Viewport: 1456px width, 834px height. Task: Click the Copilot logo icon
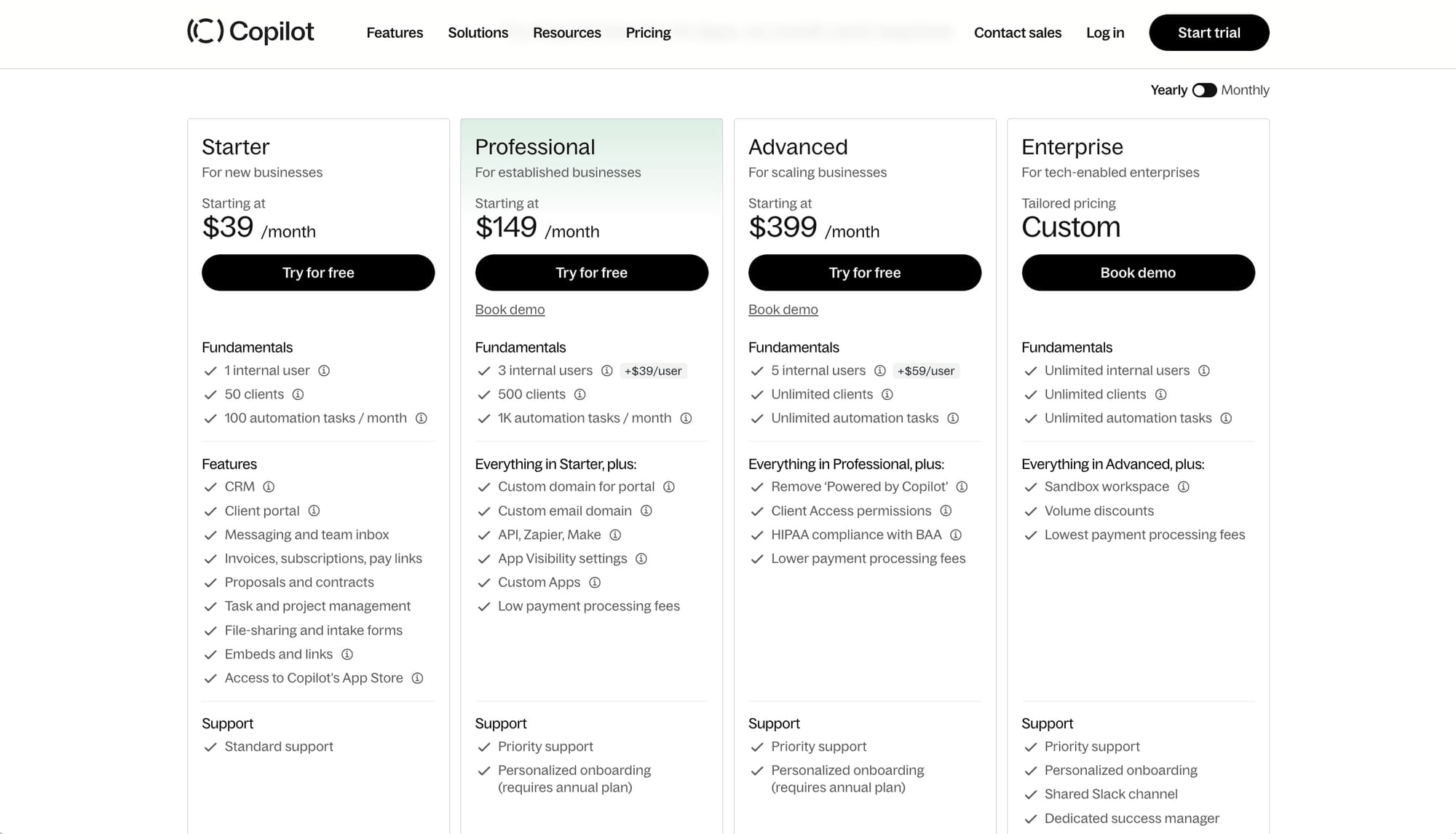click(x=205, y=31)
